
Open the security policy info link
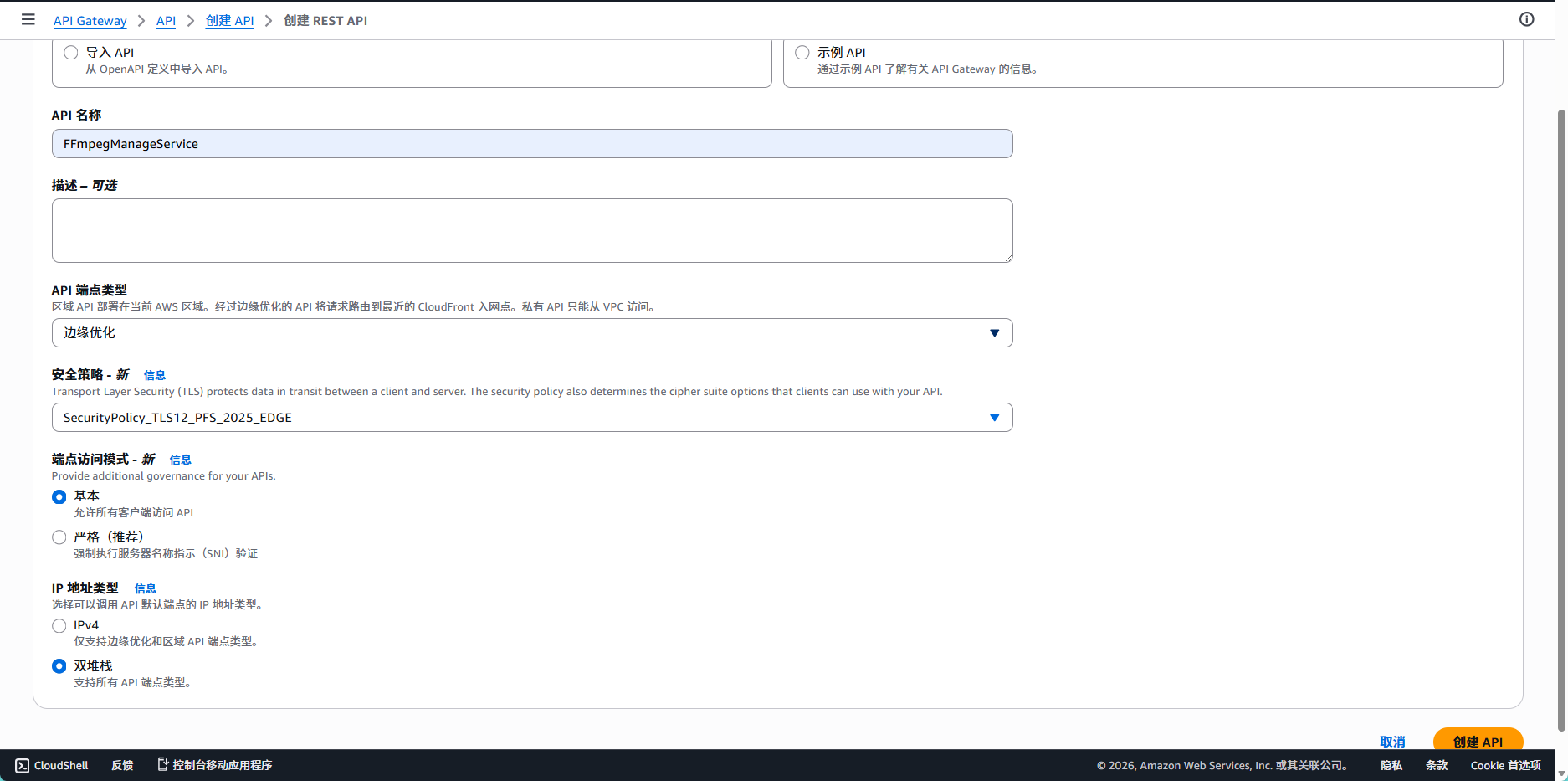point(155,375)
